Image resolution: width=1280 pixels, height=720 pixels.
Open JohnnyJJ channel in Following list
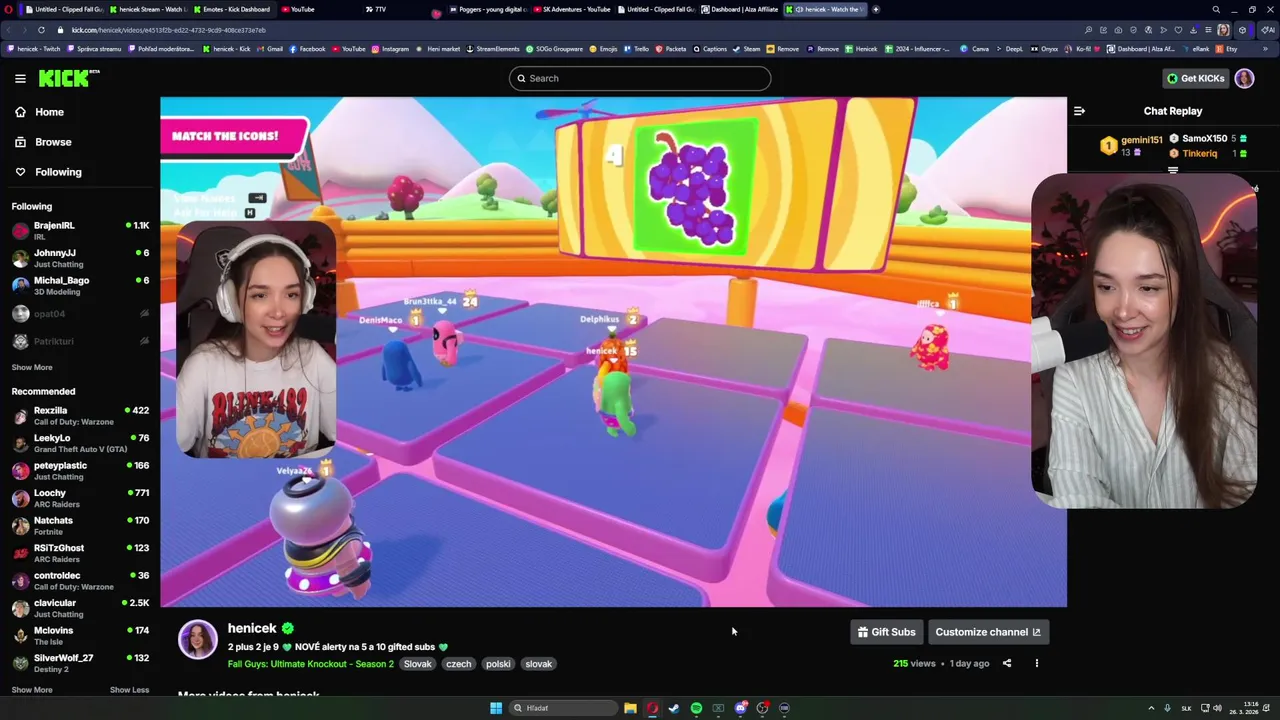tap(80, 258)
